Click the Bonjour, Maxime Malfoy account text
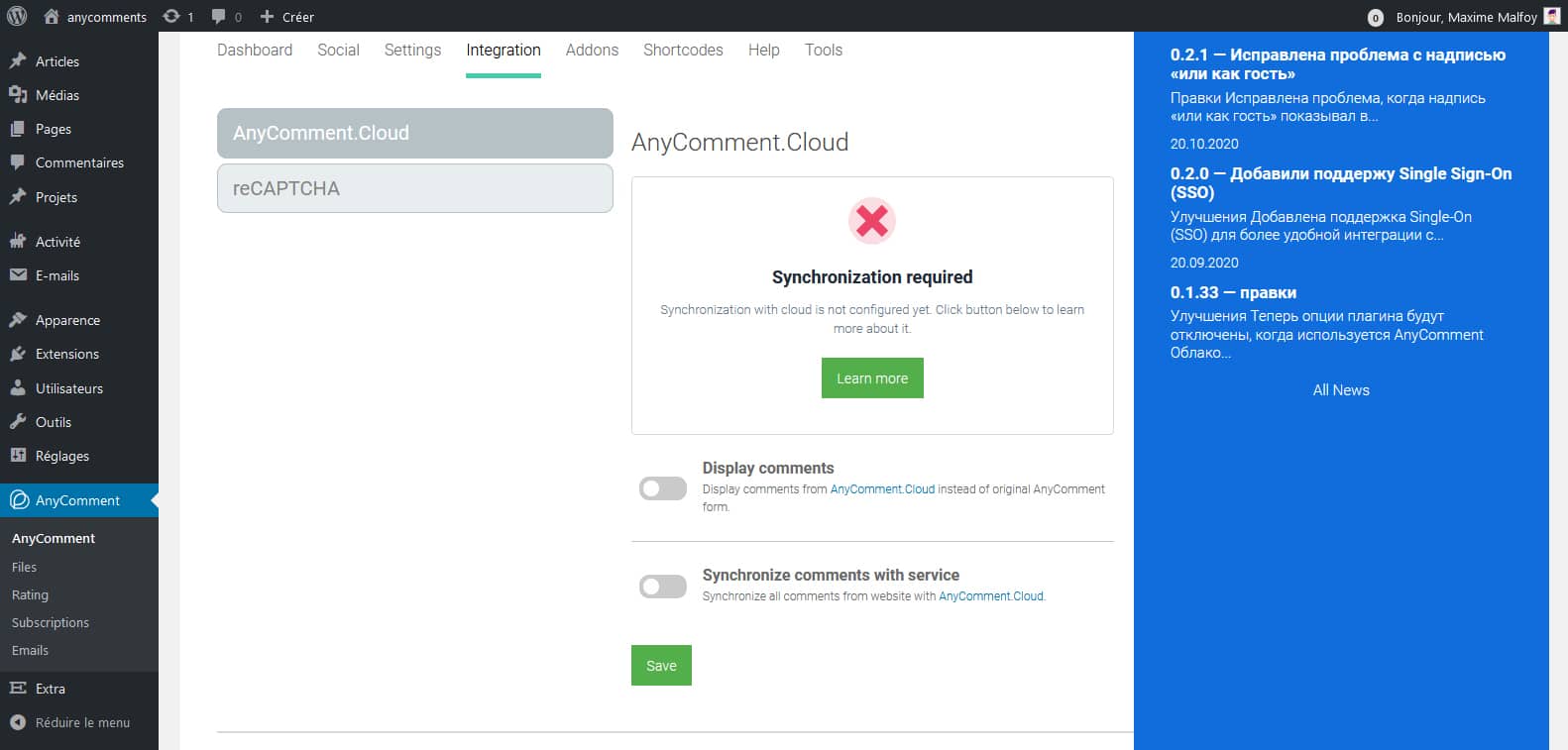This screenshot has width=1568, height=750. (1466, 17)
